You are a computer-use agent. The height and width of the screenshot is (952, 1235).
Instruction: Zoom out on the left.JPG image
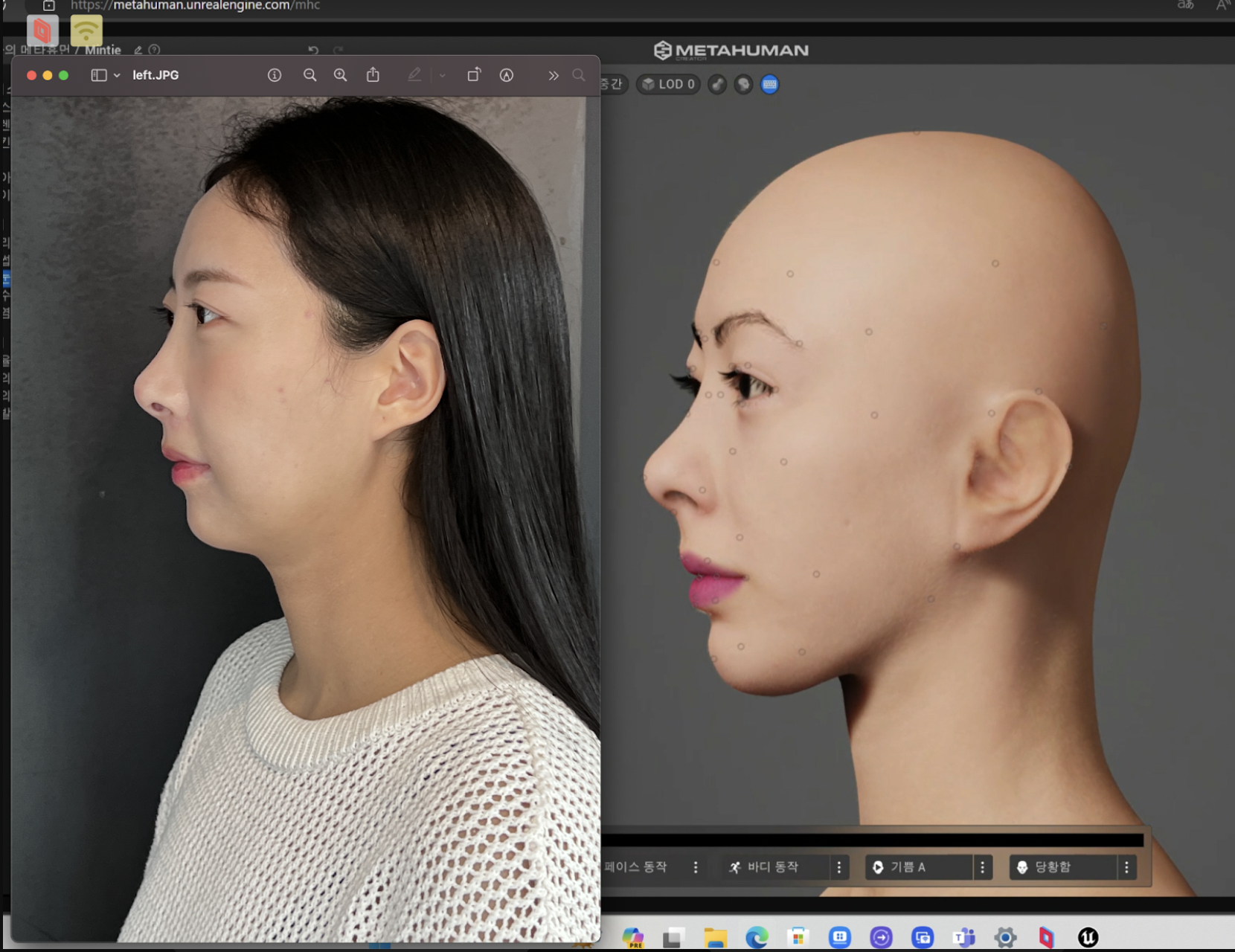[x=309, y=75]
